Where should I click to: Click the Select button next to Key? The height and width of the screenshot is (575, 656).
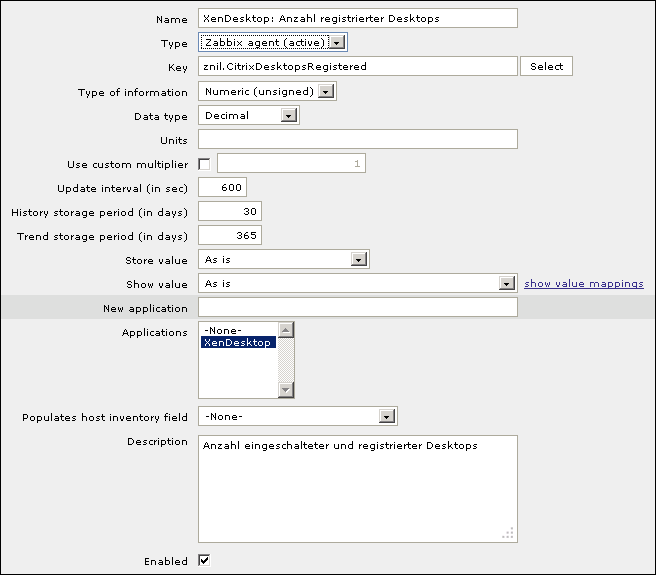(x=546, y=67)
